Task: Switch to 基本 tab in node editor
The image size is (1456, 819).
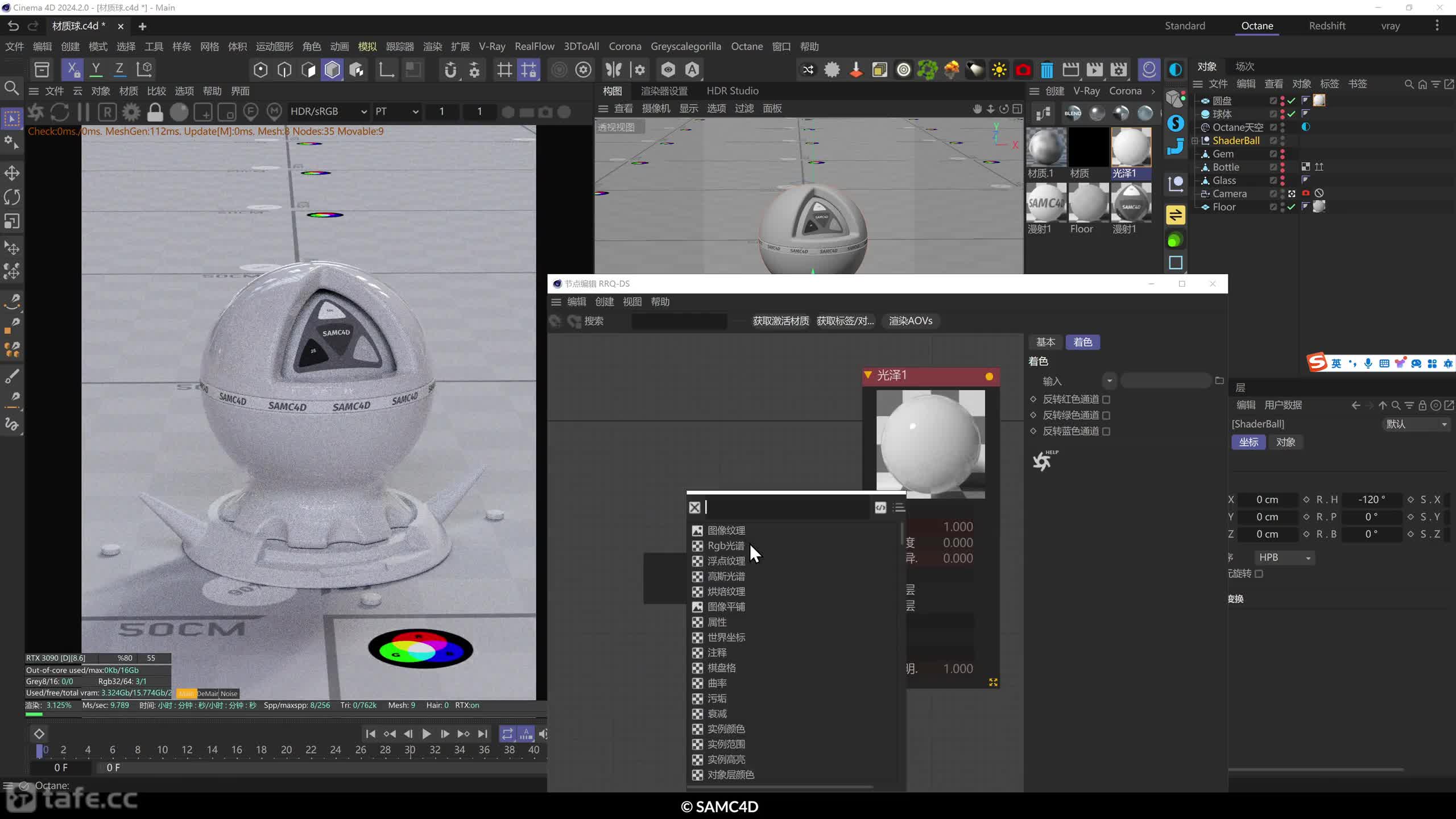Action: [x=1045, y=342]
